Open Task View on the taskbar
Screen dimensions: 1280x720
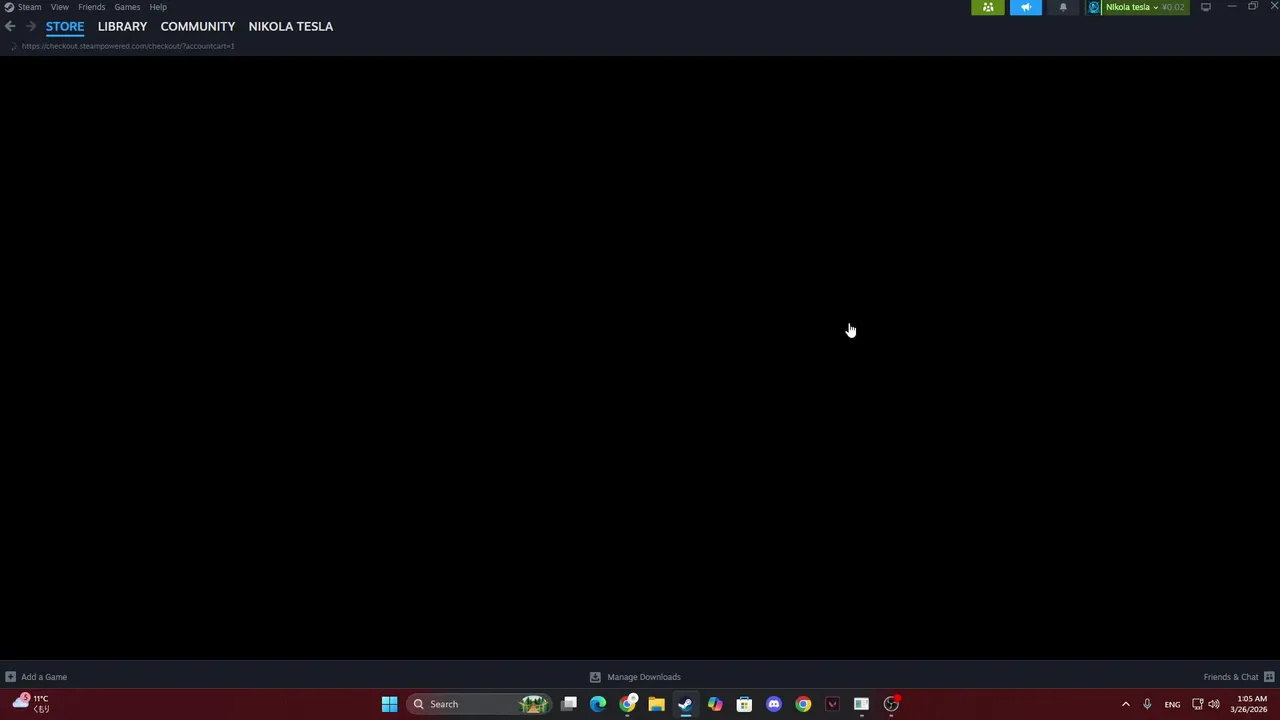point(569,704)
